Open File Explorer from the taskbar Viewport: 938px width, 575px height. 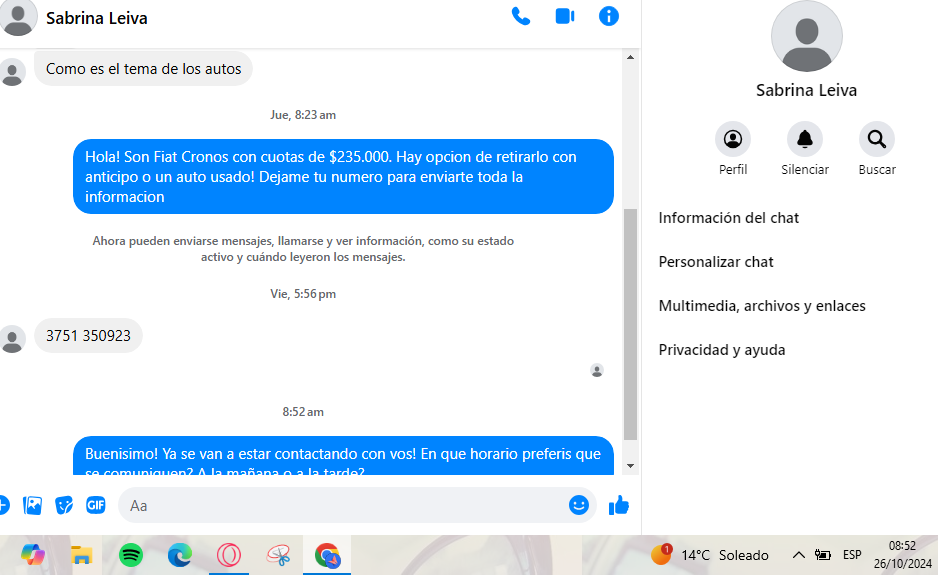[x=81, y=555]
